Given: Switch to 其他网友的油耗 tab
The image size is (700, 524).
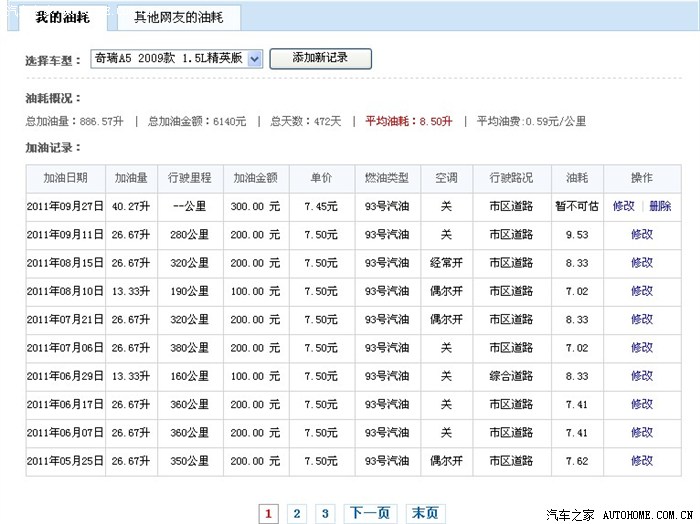Looking at the screenshot, I should click(179, 17).
